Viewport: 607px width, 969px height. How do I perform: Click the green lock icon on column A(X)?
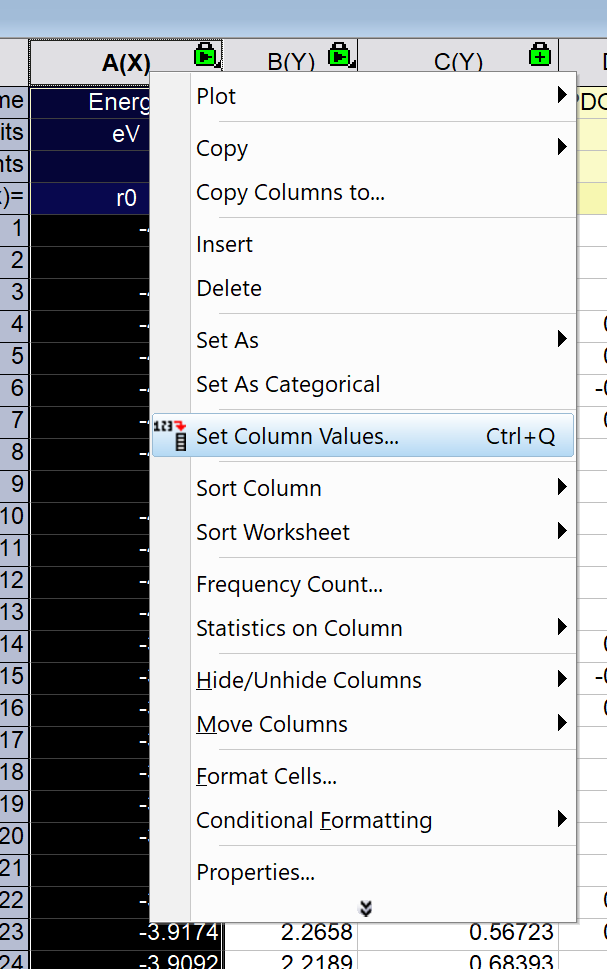pyautogui.click(x=206, y=55)
